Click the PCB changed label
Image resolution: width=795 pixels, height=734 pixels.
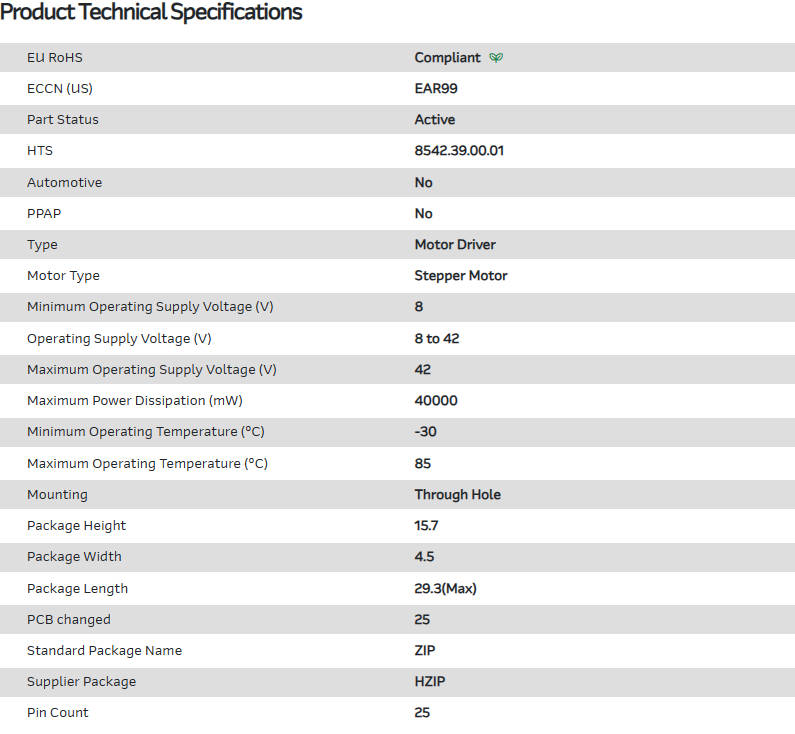69,620
